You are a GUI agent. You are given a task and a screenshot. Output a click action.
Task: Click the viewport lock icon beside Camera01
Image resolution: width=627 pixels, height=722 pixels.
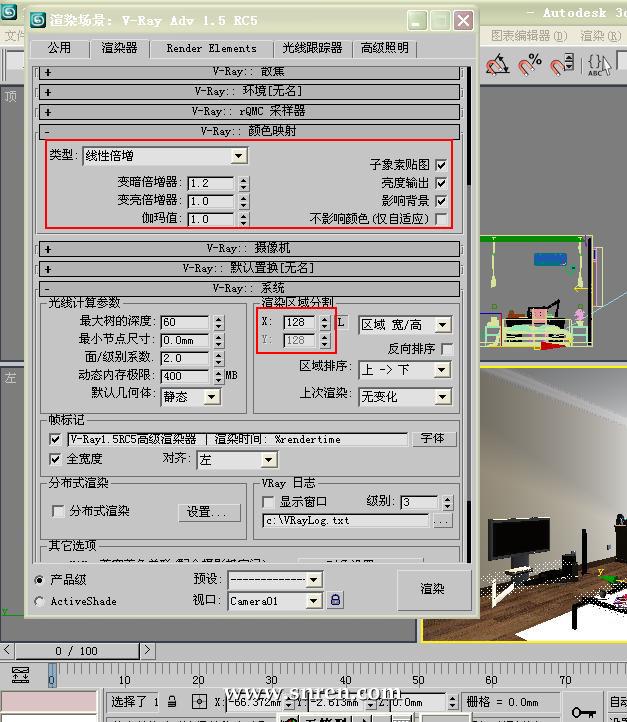pos(336,600)
